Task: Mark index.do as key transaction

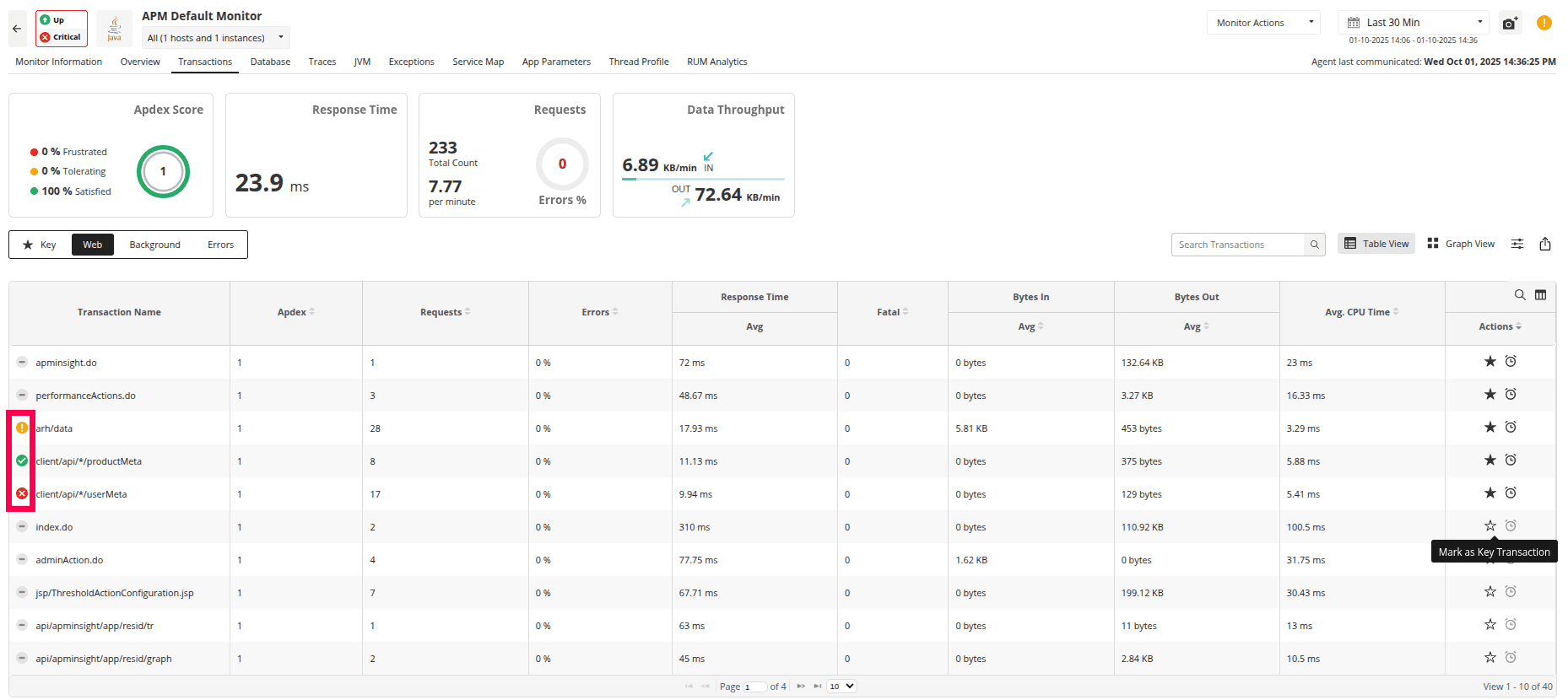Action: (1490, 526)
